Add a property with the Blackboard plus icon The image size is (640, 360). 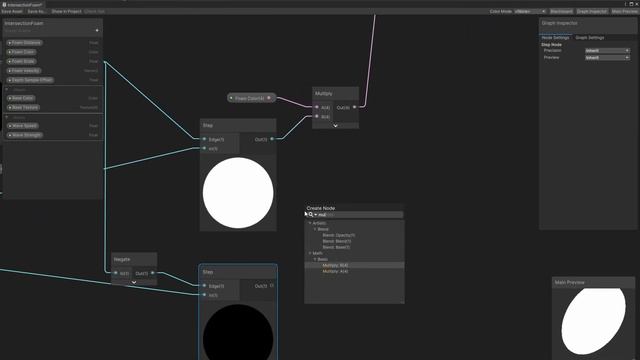tap(97, 30)
